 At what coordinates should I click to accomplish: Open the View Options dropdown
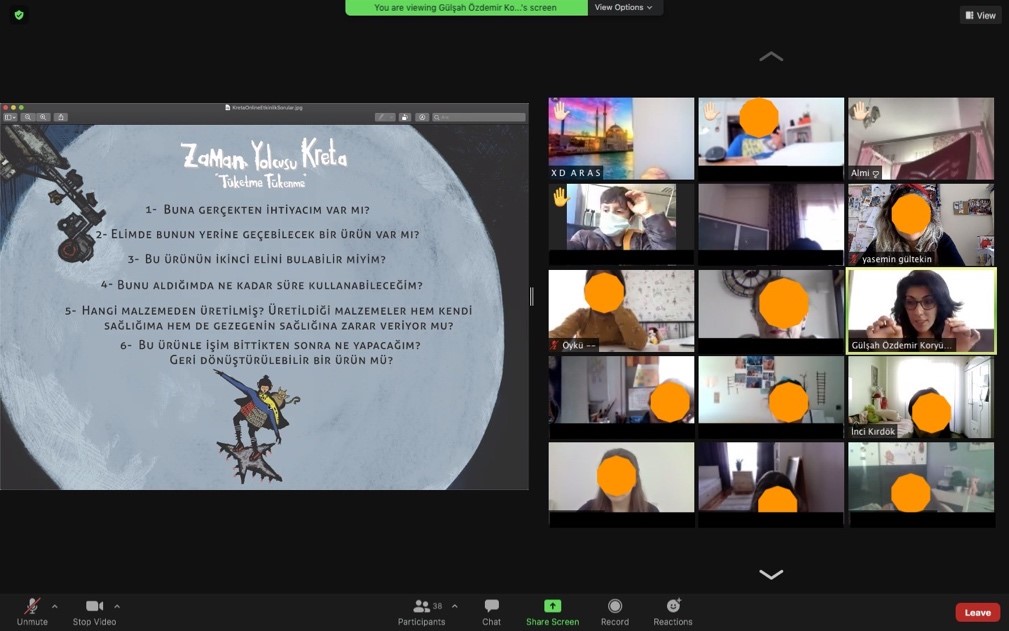coord(623,7)
